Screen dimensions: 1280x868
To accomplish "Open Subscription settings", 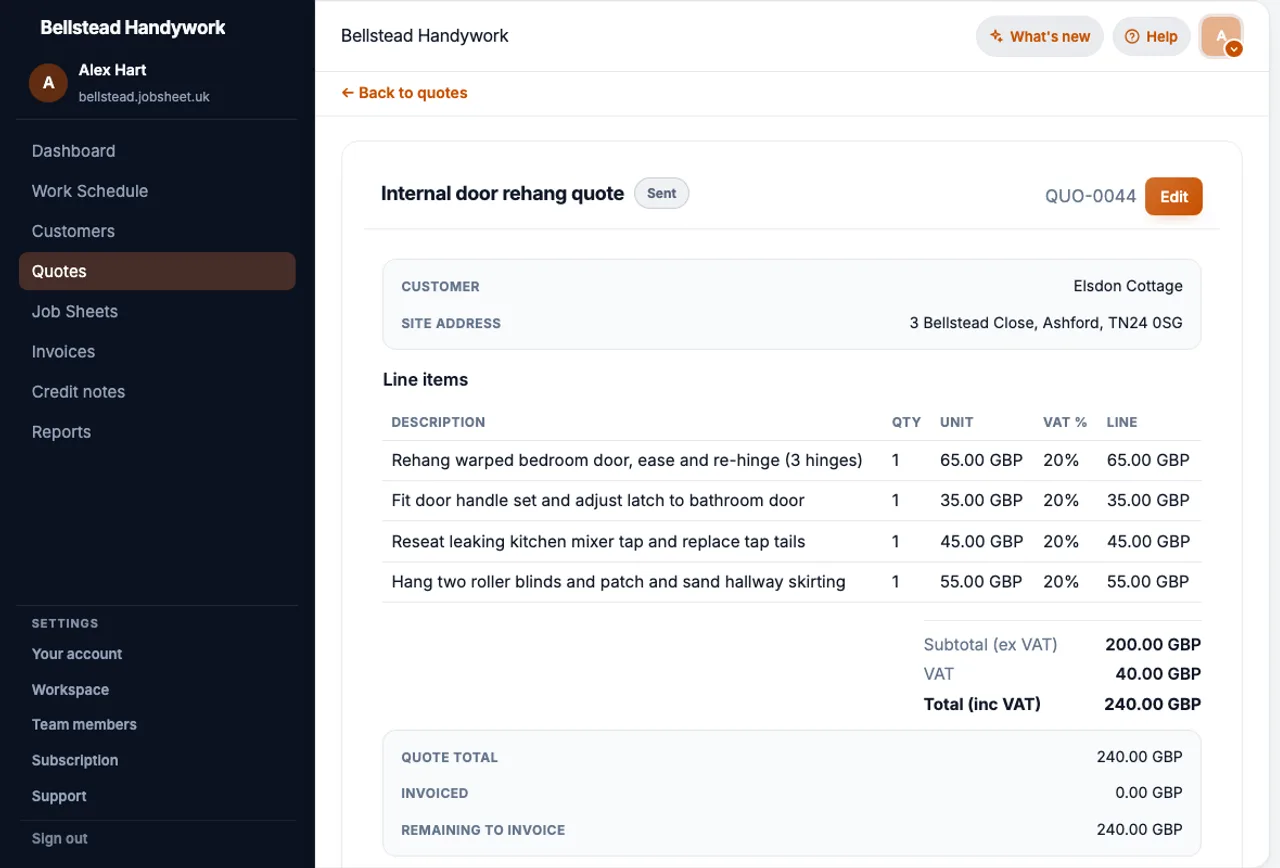I will (x=75, y=761).
